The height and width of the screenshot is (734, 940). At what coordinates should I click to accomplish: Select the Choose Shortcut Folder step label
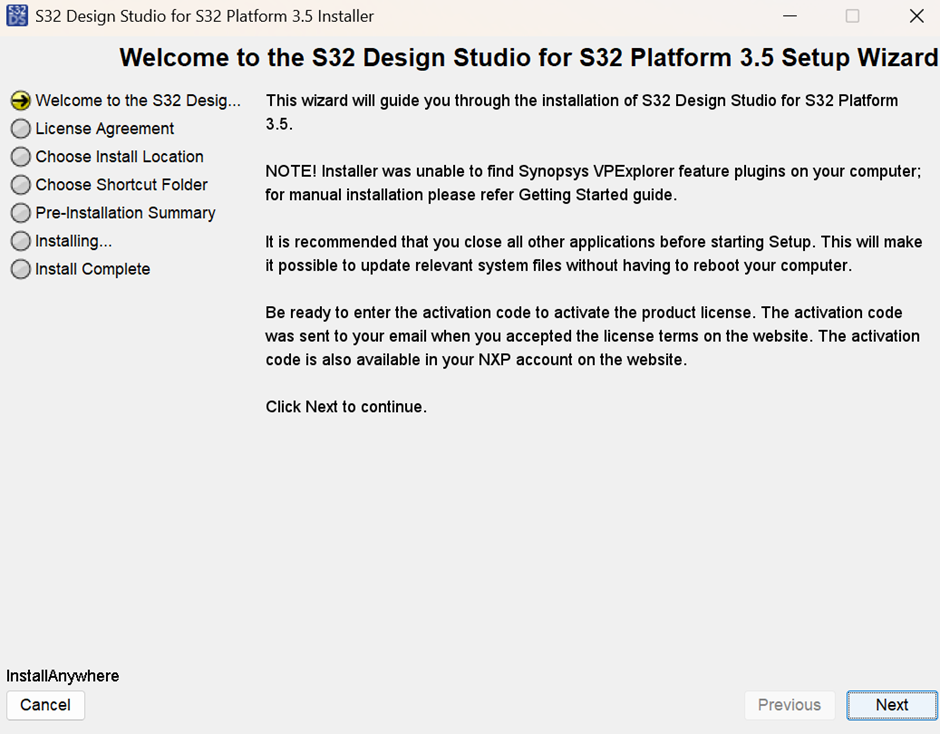[121, 185]
